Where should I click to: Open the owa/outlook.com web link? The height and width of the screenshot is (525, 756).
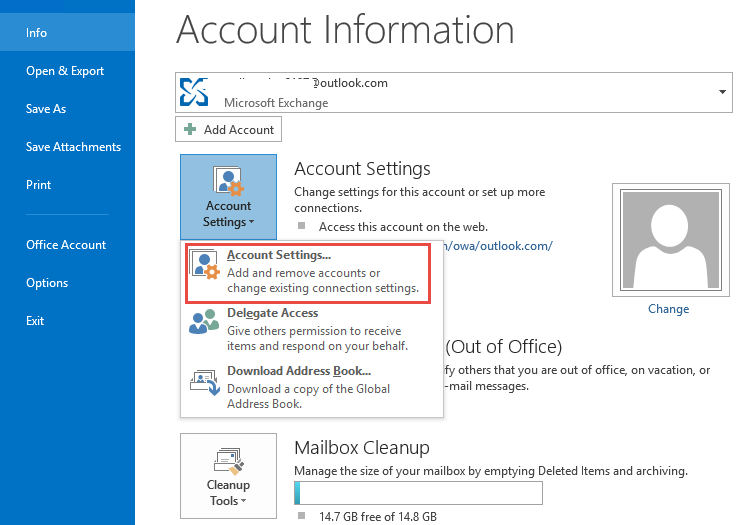(x=498, y=246)
